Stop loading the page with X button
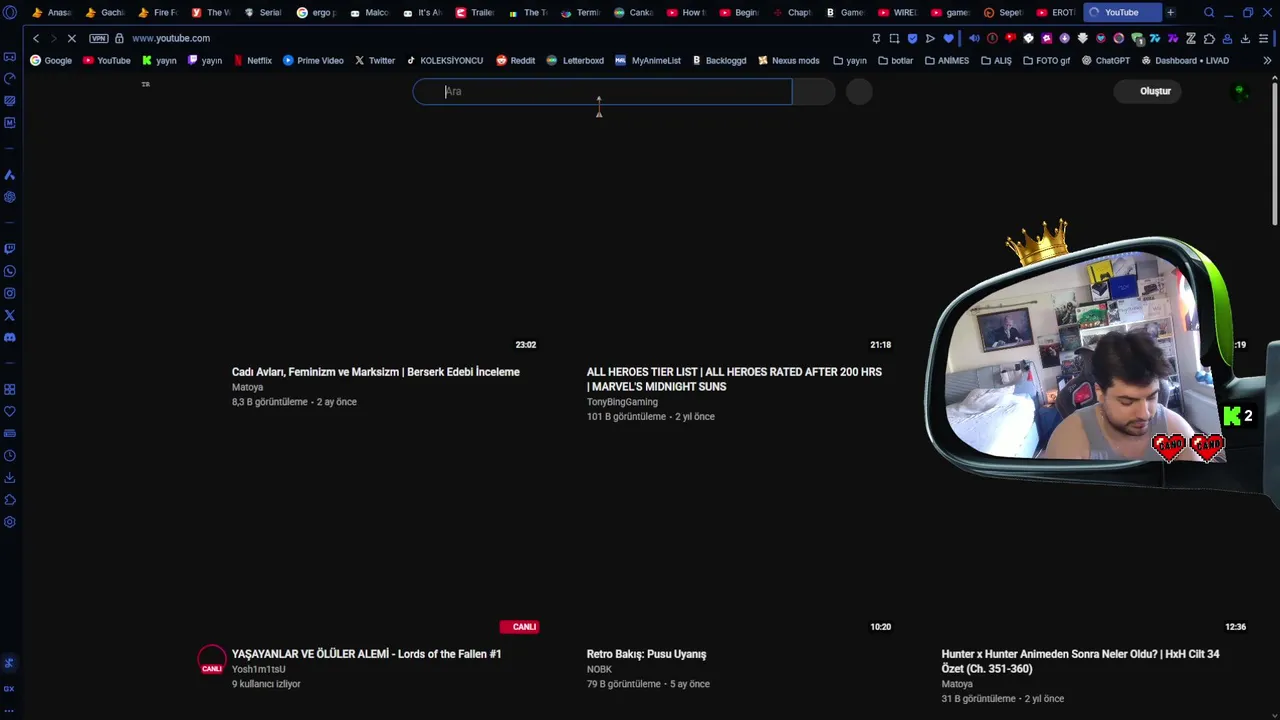The image size is (1280, 720). (72, 38)
